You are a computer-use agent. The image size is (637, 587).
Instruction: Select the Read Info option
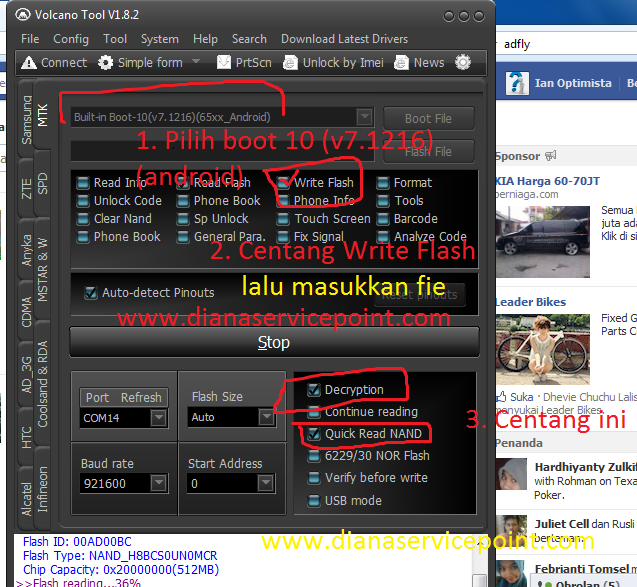(x=112, y=183)
